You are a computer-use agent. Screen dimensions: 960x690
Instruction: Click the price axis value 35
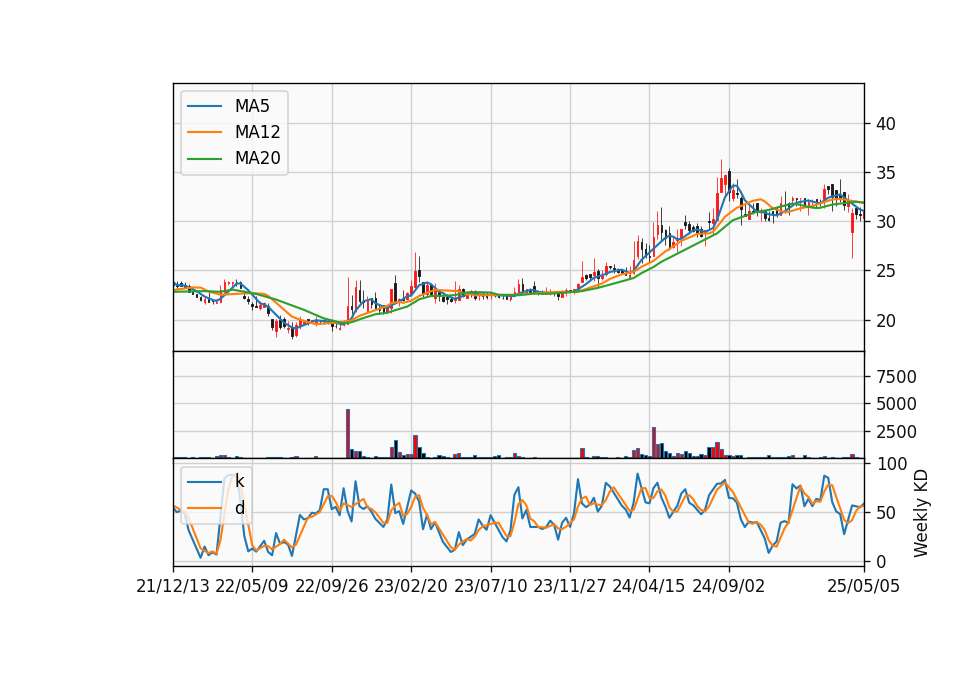(x=885, y=173)
